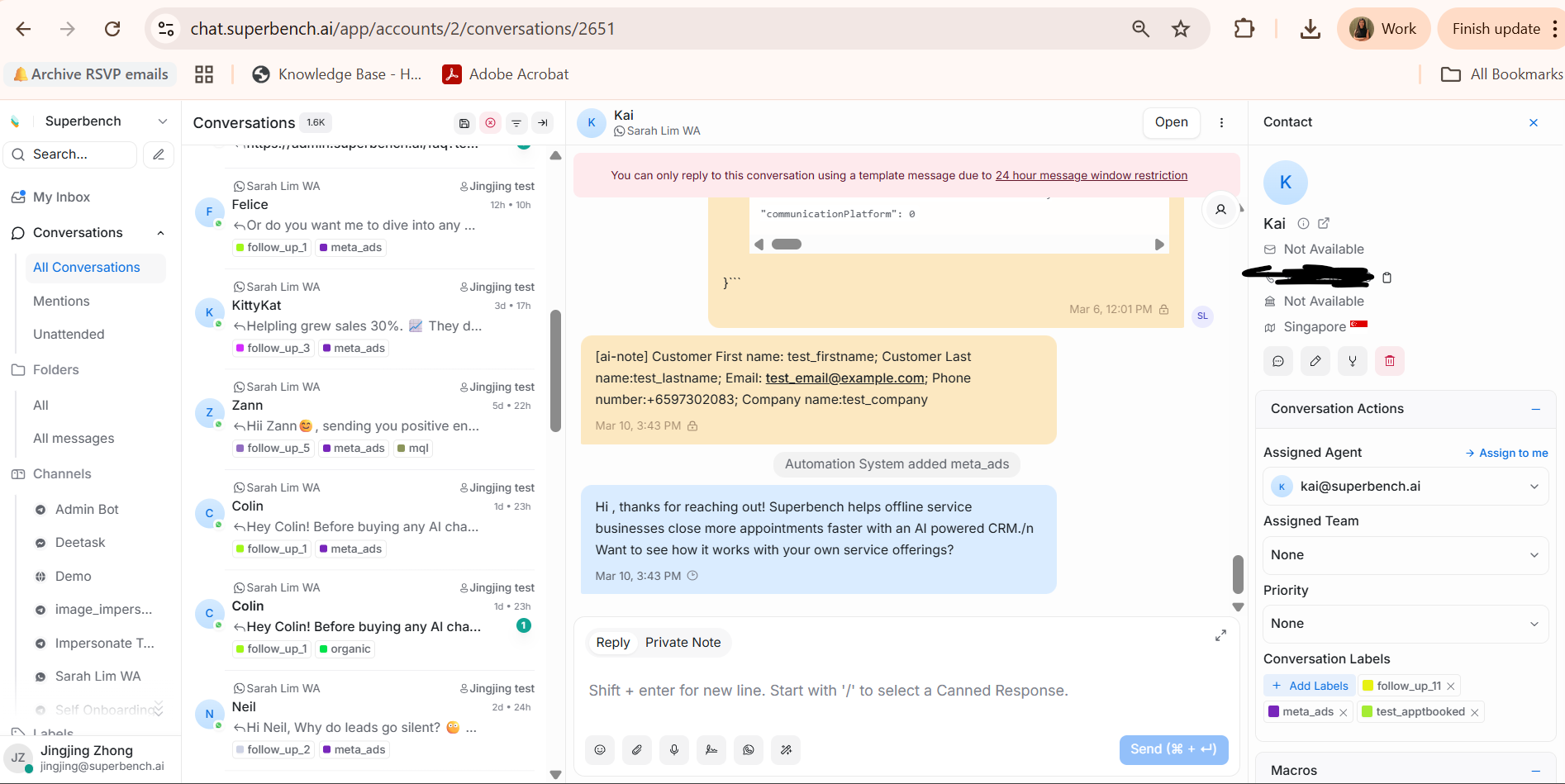Edit contact with the pencil icon
Viewport: 1565px width, 784px height.
coord(1315,361)
